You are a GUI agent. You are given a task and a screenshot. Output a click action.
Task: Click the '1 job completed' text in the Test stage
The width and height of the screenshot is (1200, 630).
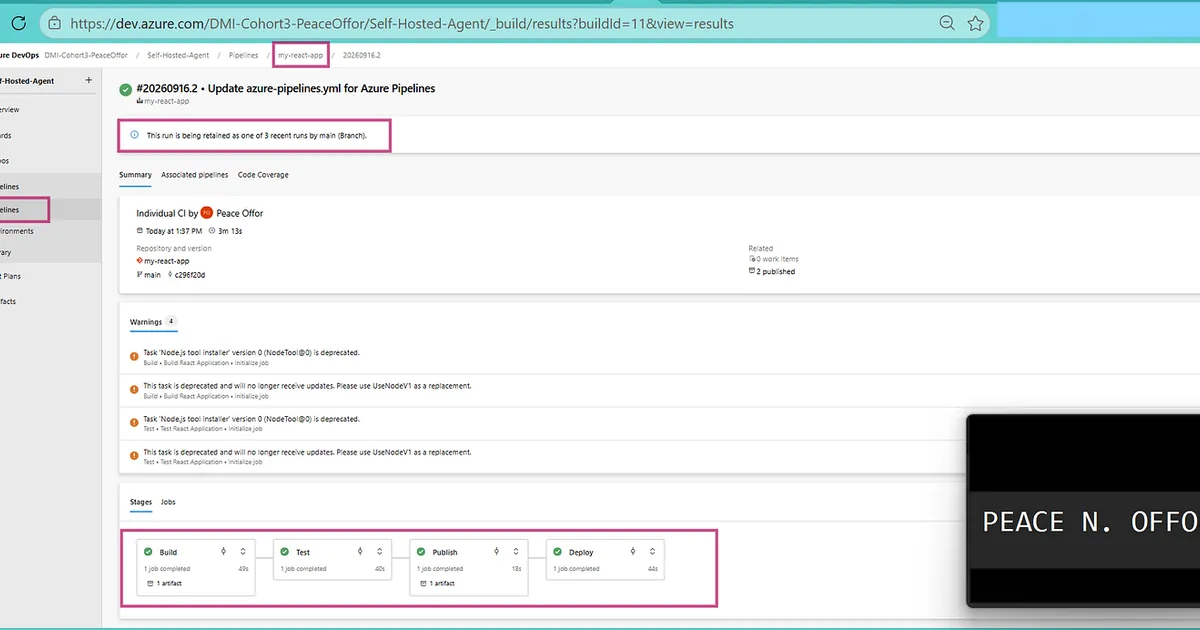pyautogui.click(x=303, y=569)
